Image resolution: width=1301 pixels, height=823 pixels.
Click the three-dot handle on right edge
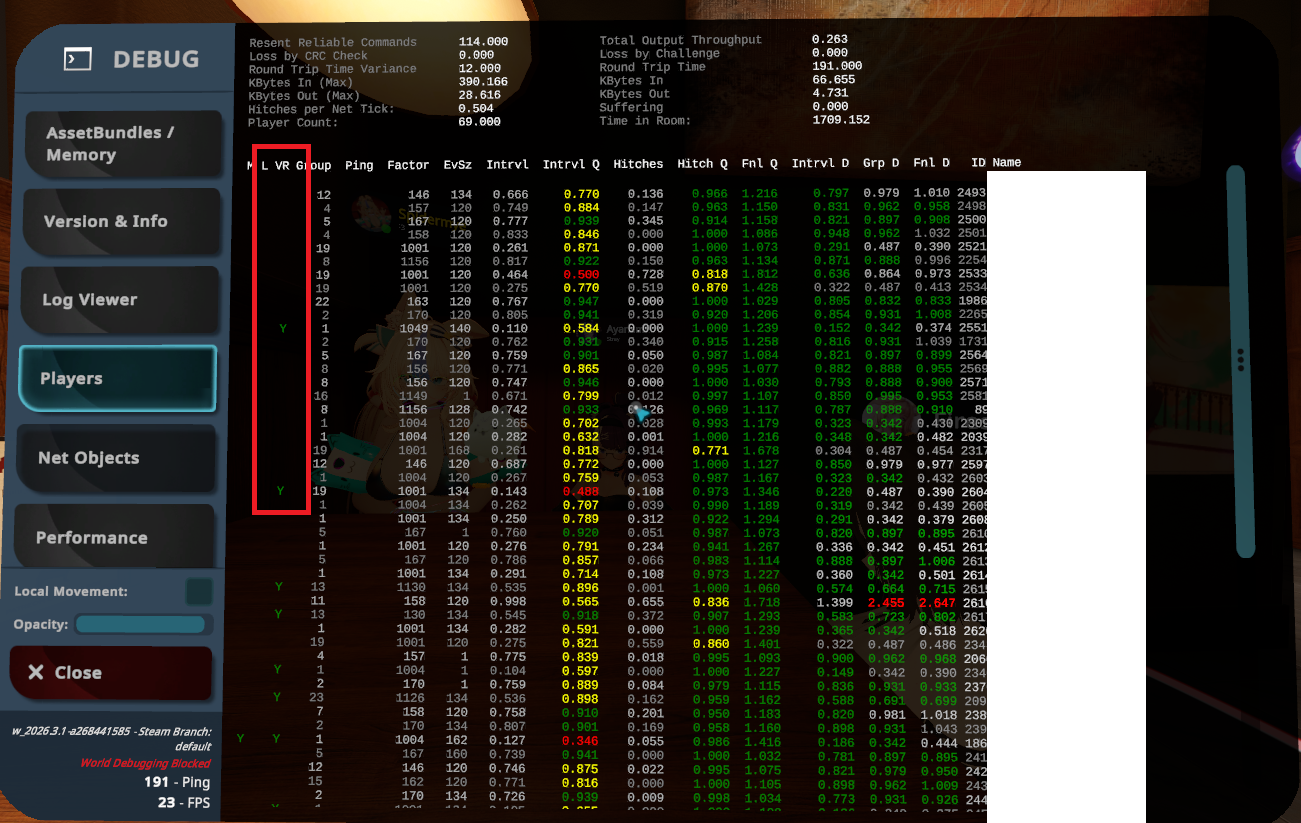[x=1240, y=360]
